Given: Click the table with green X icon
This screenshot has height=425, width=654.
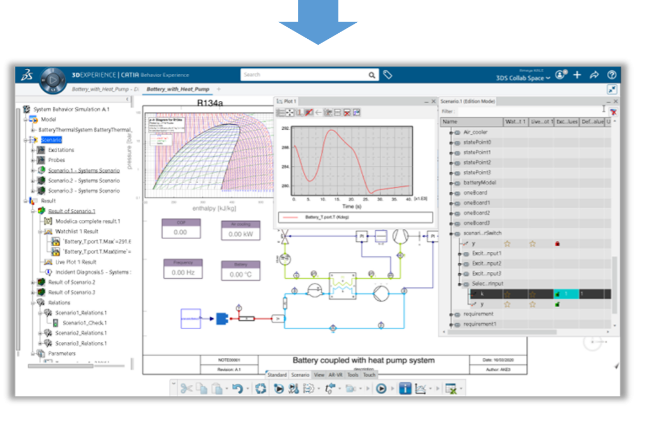Looking at the screenshot, I should [451, 389].
